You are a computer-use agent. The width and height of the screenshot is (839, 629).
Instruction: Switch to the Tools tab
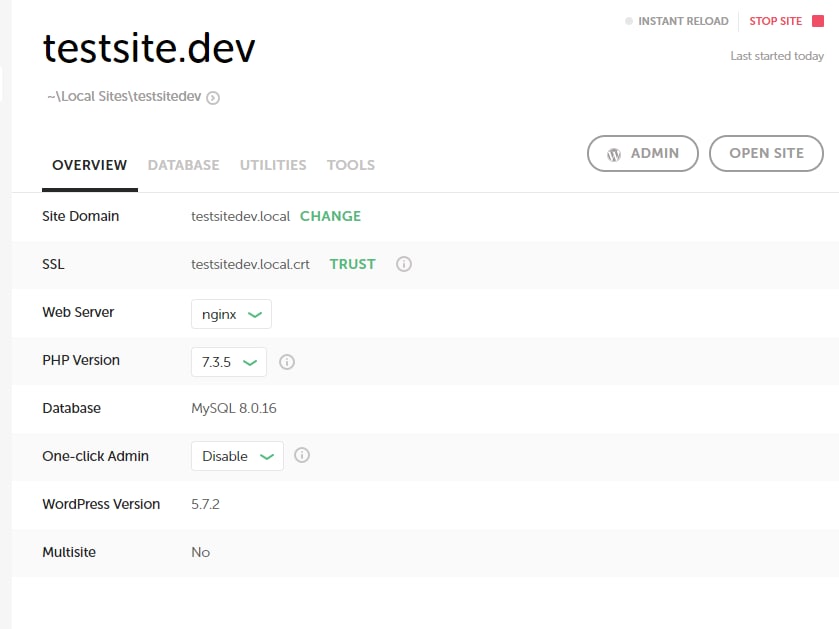pyautogui.click(x=351, y=165)
